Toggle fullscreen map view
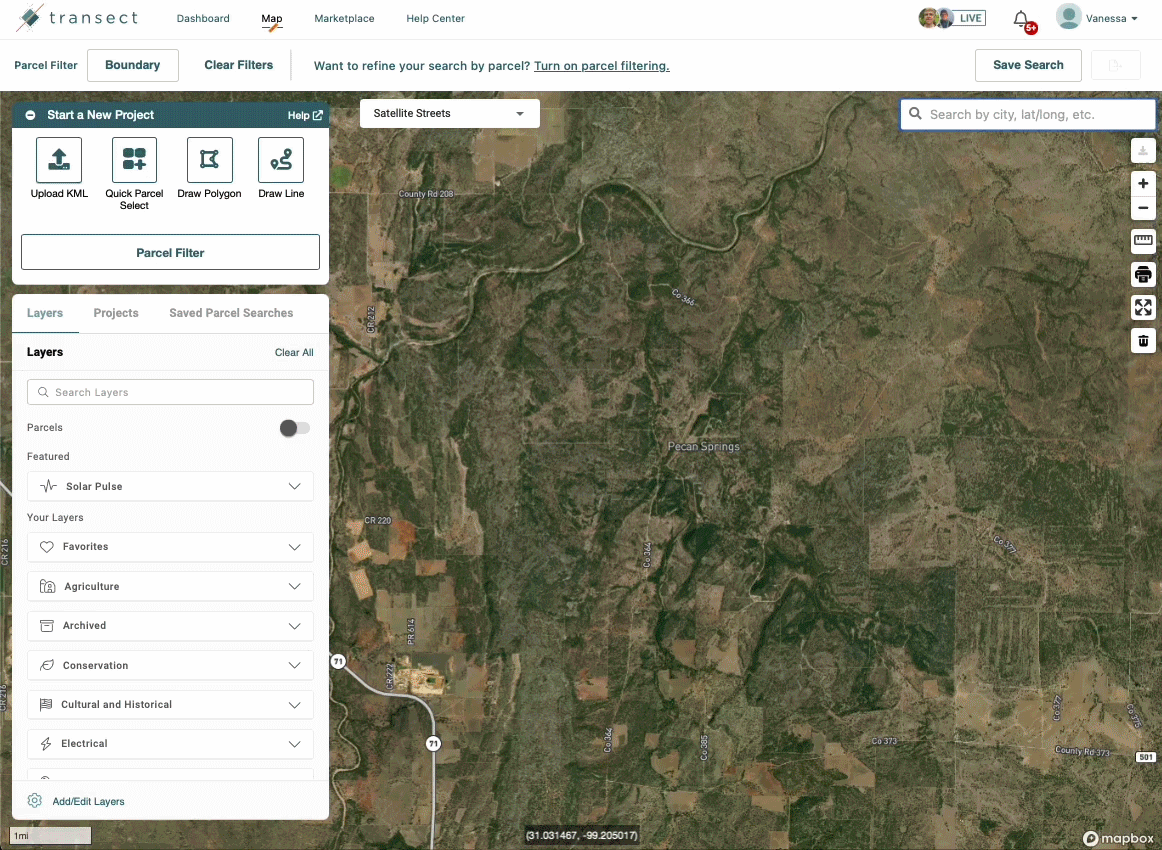 [x=1143, y=308]
